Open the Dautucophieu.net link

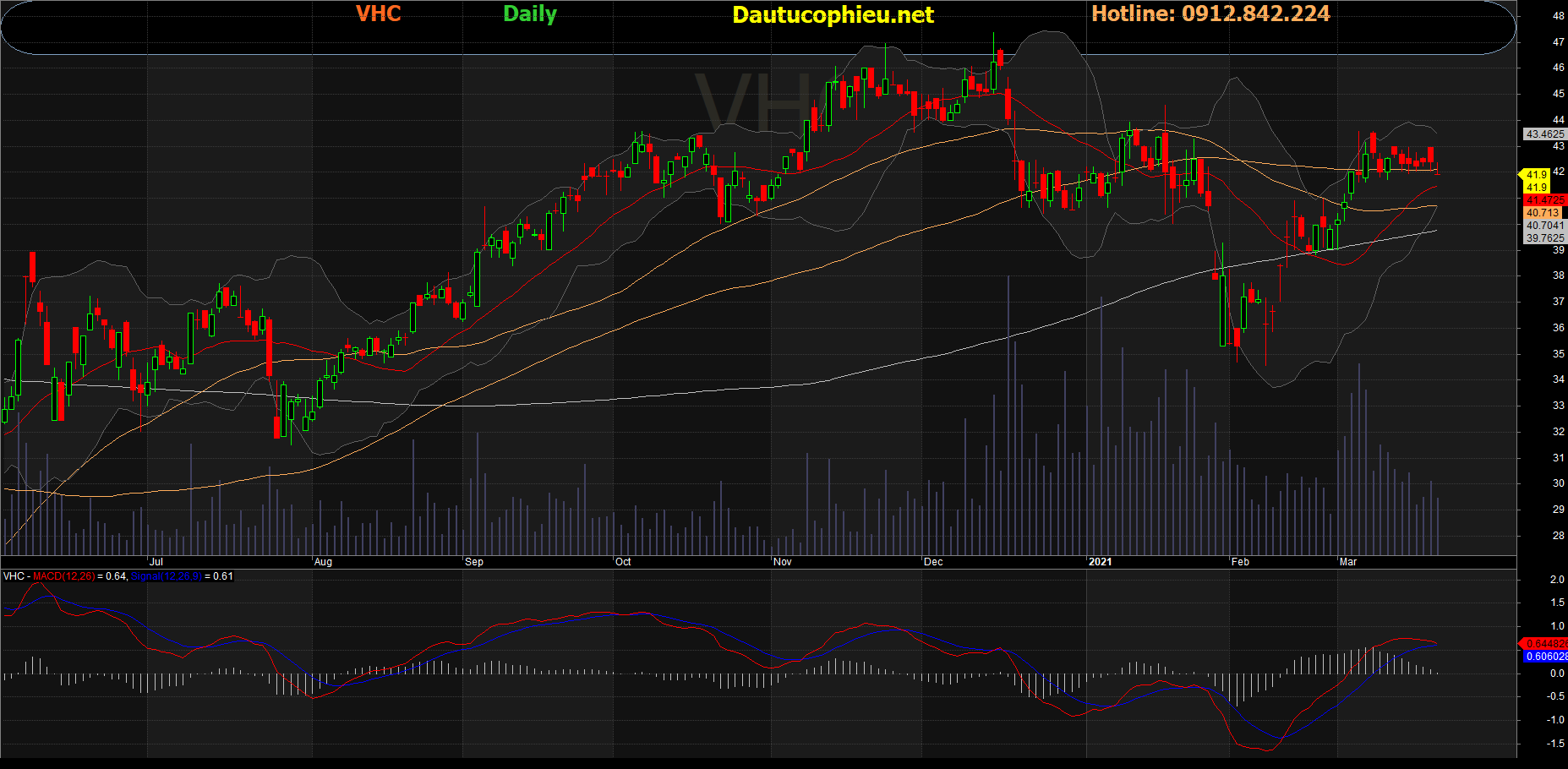point(832,15)
